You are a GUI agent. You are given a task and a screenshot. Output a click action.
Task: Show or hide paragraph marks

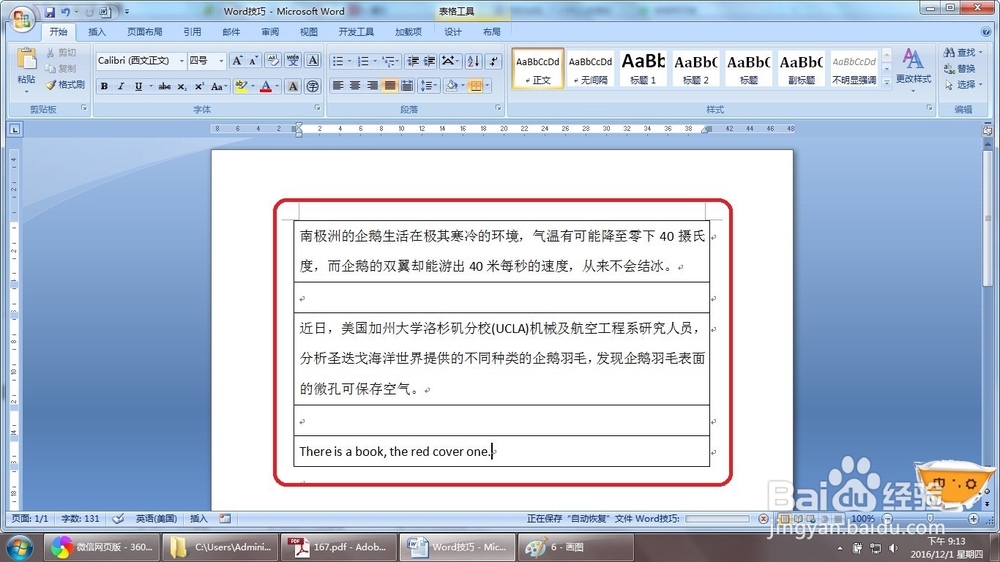(493, 61)
